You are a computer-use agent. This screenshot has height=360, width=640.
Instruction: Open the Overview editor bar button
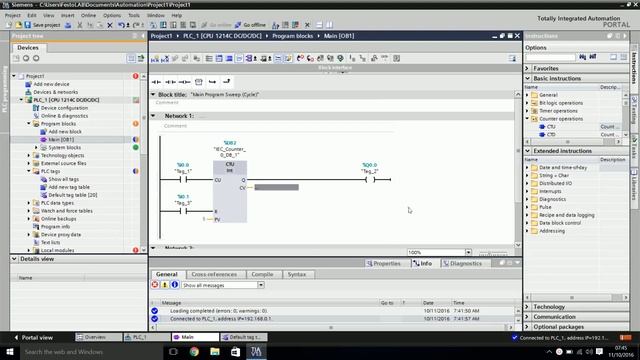98,337
